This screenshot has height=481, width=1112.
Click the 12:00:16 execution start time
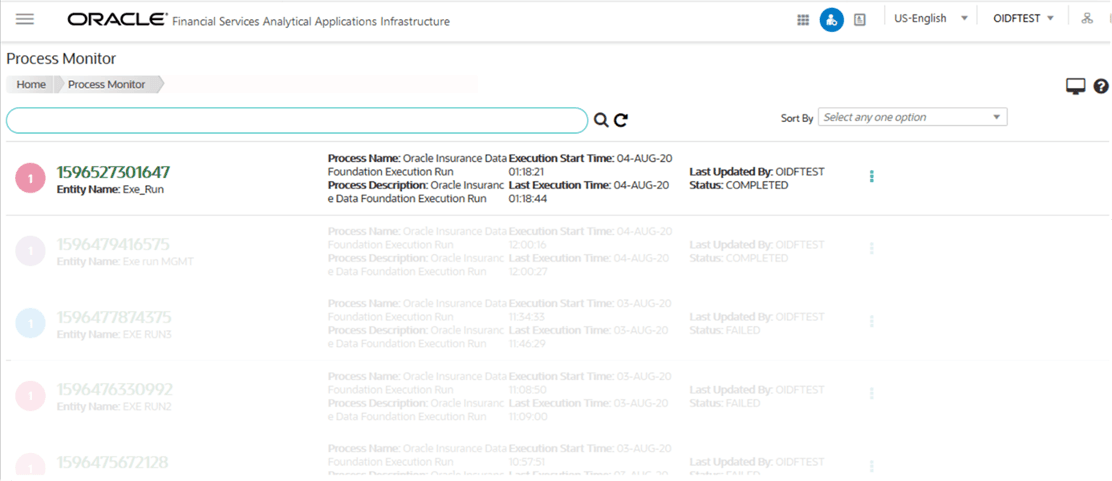526,244
